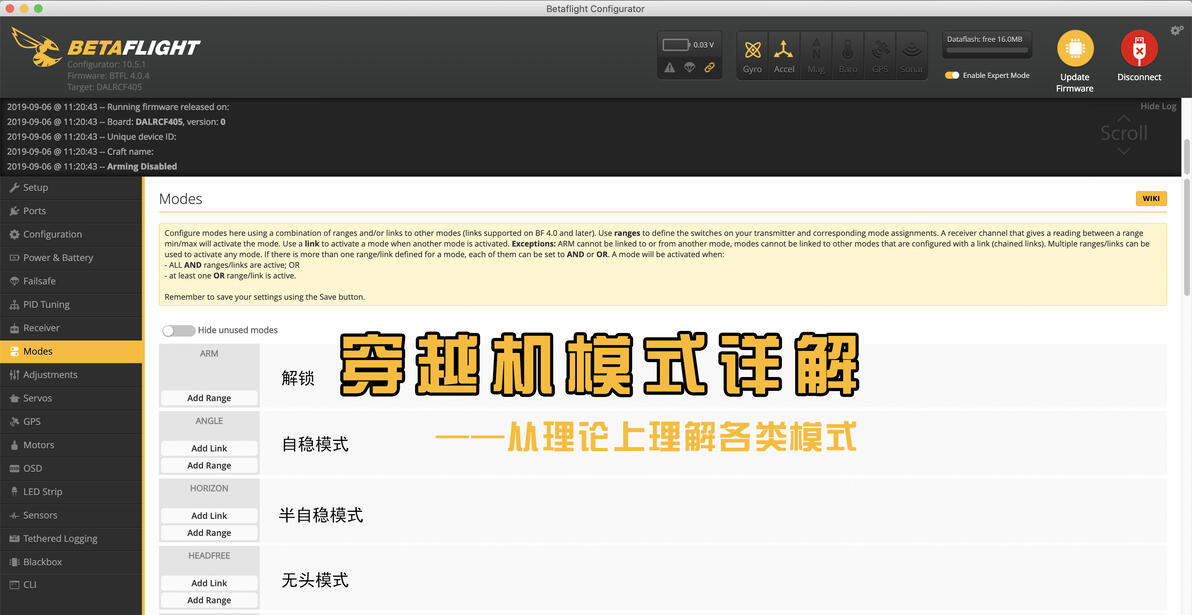Click the warning triangle status icon
The width and height of the screenshot is (1192, 615).
[x=670, y=68]
